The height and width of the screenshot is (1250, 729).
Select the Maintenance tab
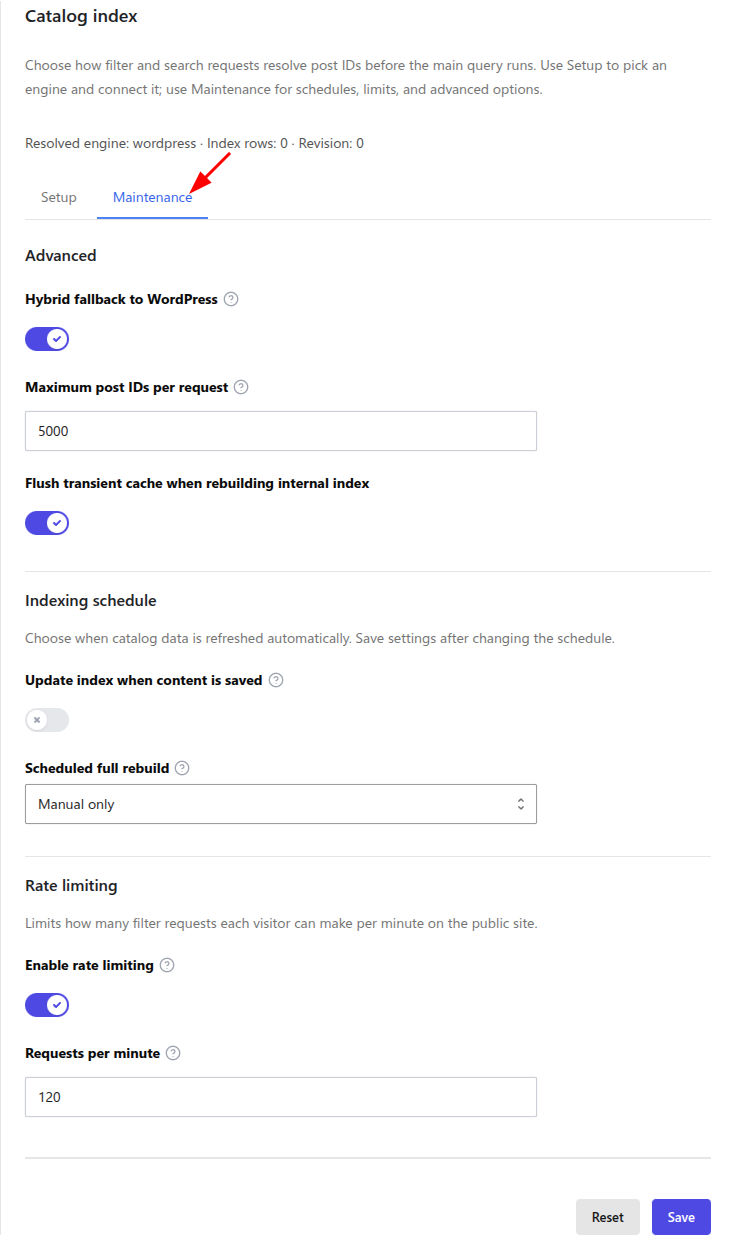click(152, 197)
